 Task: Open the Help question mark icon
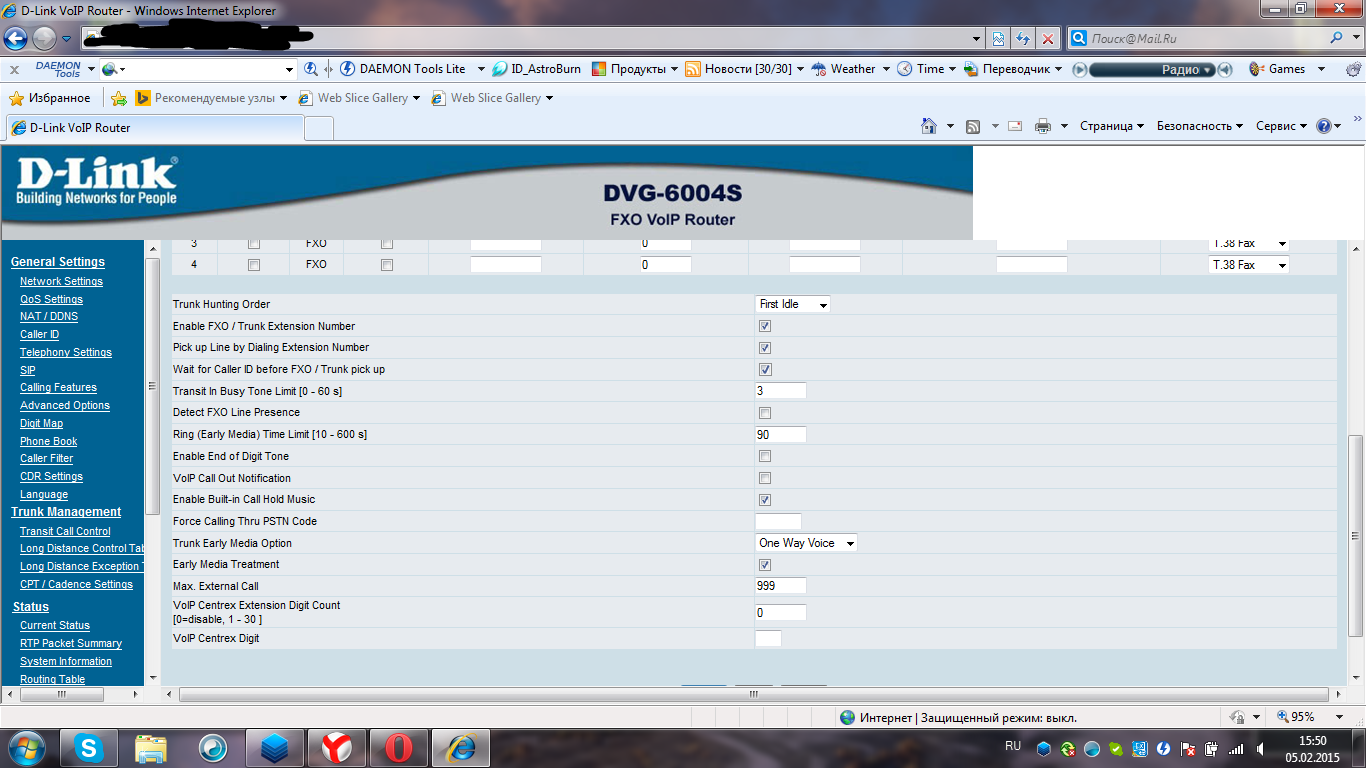coord(1324,126)
